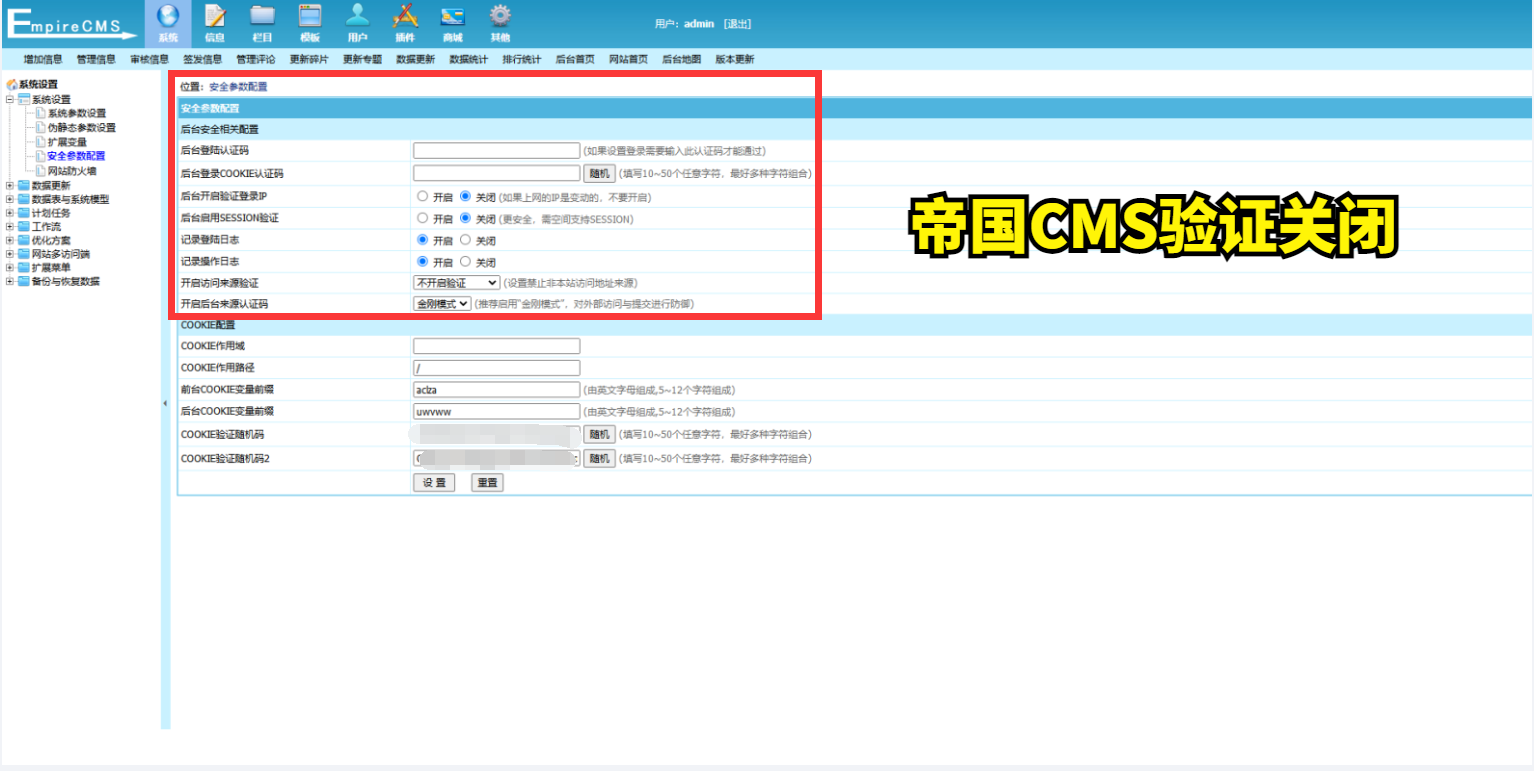Click 随机 beside COOKIE验证随机码2
Viewport: 1534px width, 771px height.
click(599, 458)
